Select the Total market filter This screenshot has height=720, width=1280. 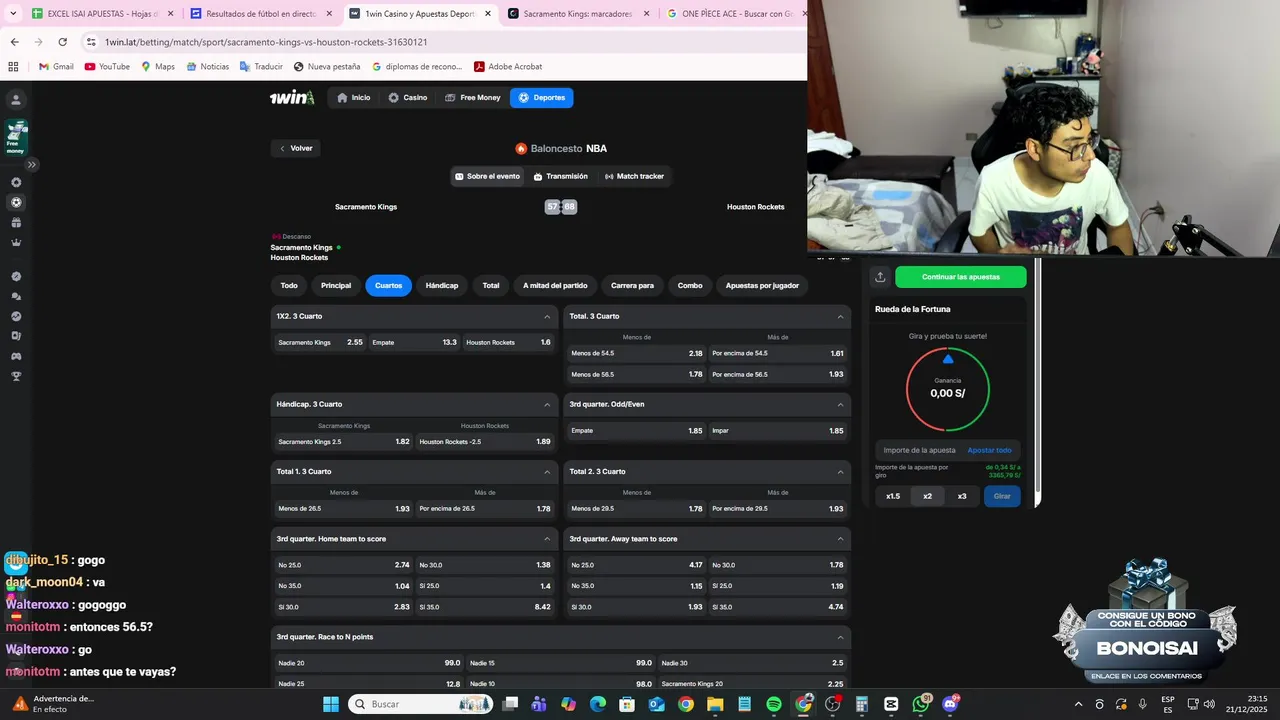point(491,285)
